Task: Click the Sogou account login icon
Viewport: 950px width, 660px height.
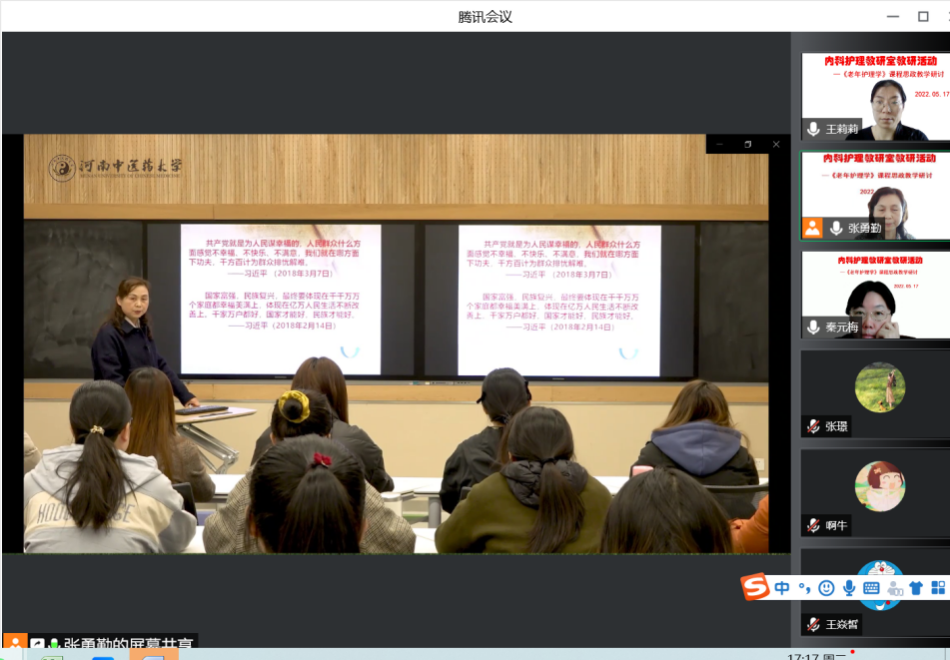Action: tap(894, 588)
